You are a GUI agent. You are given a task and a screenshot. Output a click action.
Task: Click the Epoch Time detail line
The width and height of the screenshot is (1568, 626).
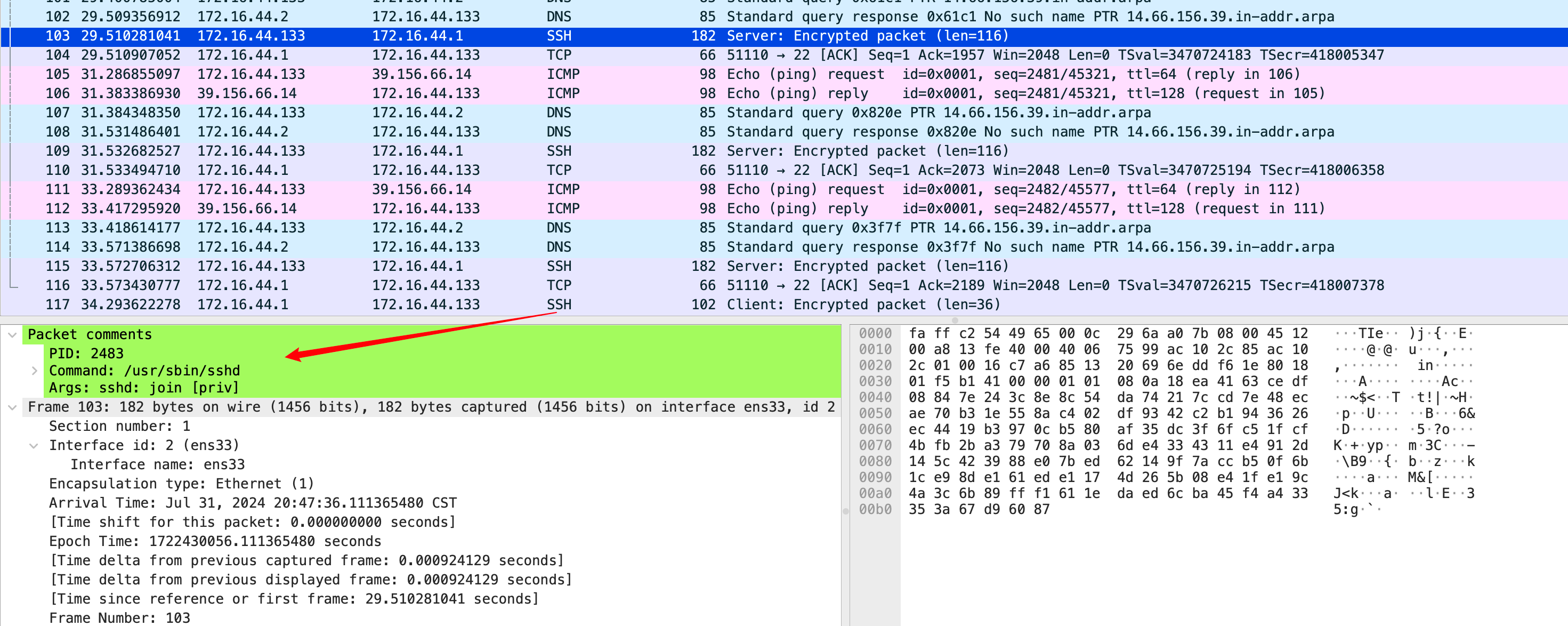point(215,541)
